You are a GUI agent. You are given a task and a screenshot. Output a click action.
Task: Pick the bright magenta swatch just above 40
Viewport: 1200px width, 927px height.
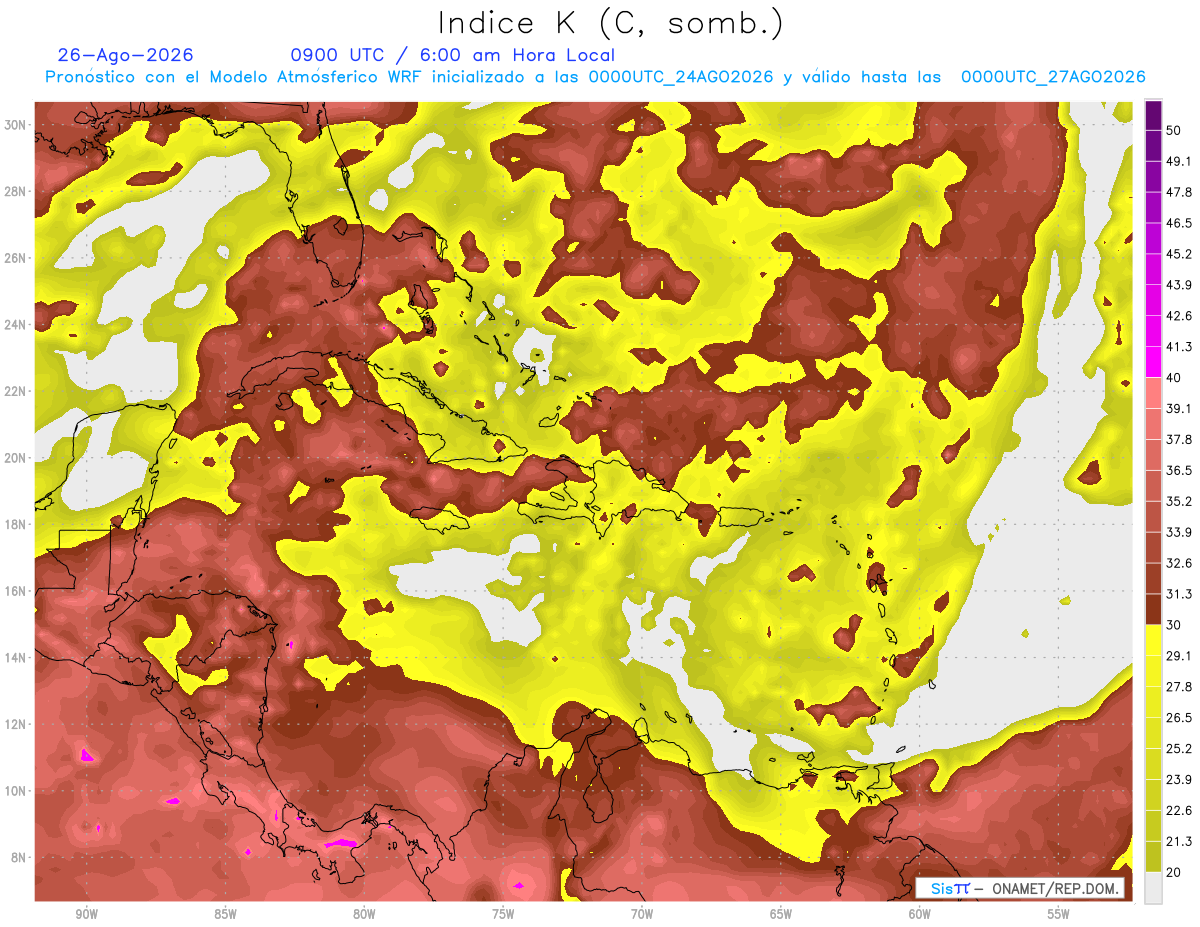click(1153, 360)
